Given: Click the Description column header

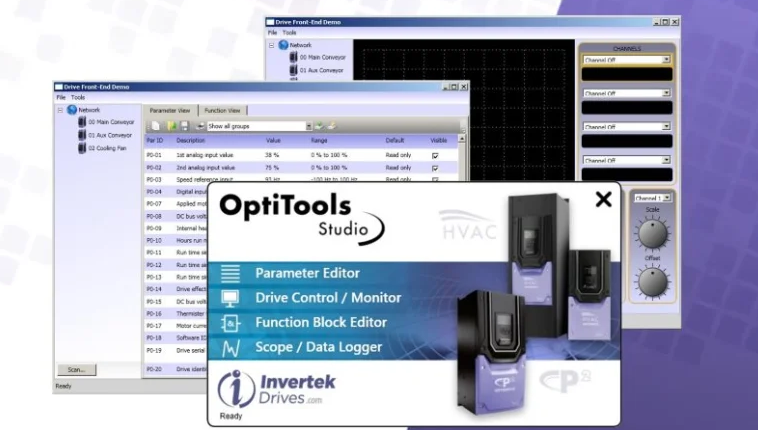Looking at the screenshot, I should 190,140.
